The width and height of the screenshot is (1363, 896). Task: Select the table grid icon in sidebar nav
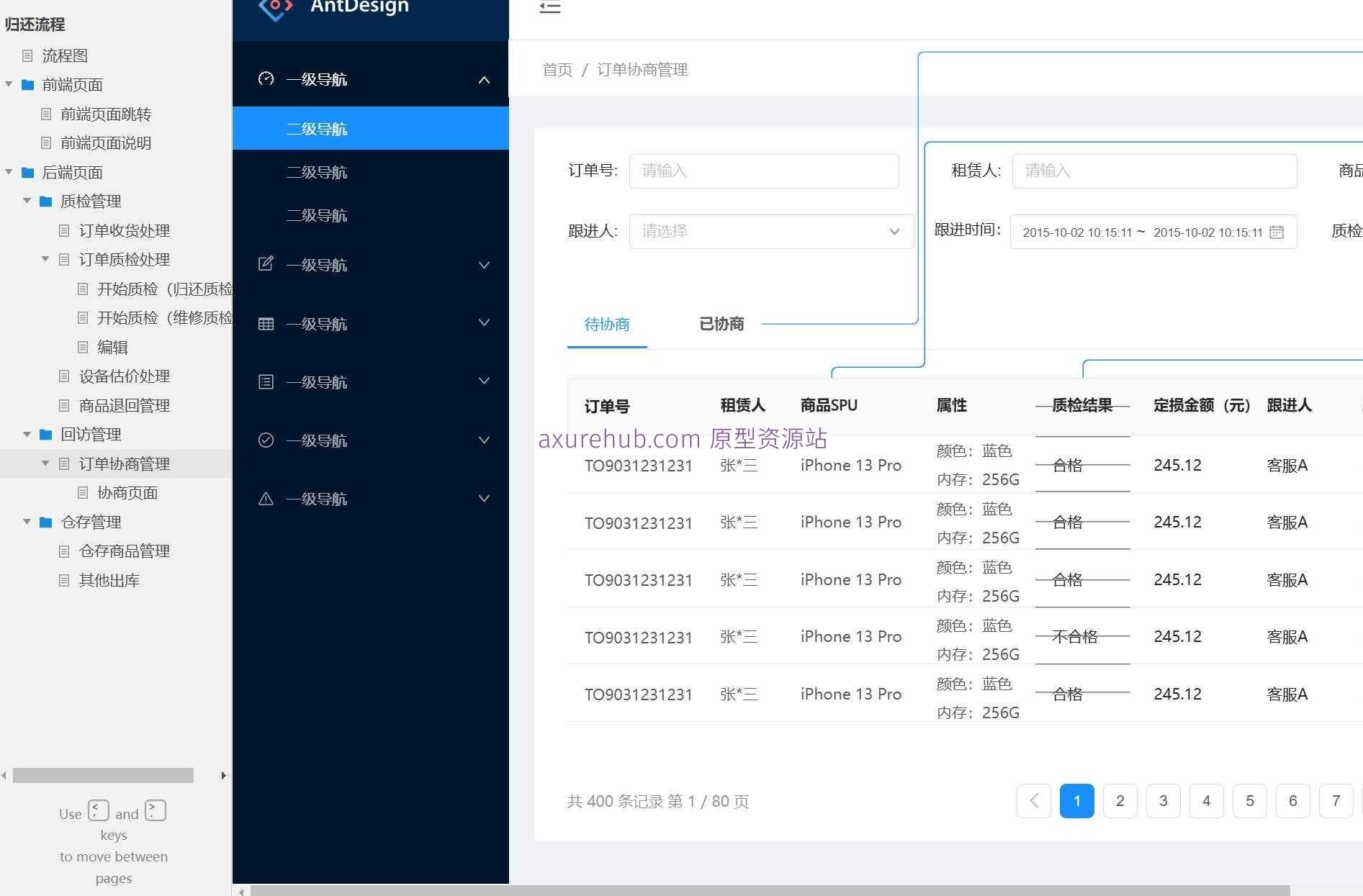click(x=266, y=323)
